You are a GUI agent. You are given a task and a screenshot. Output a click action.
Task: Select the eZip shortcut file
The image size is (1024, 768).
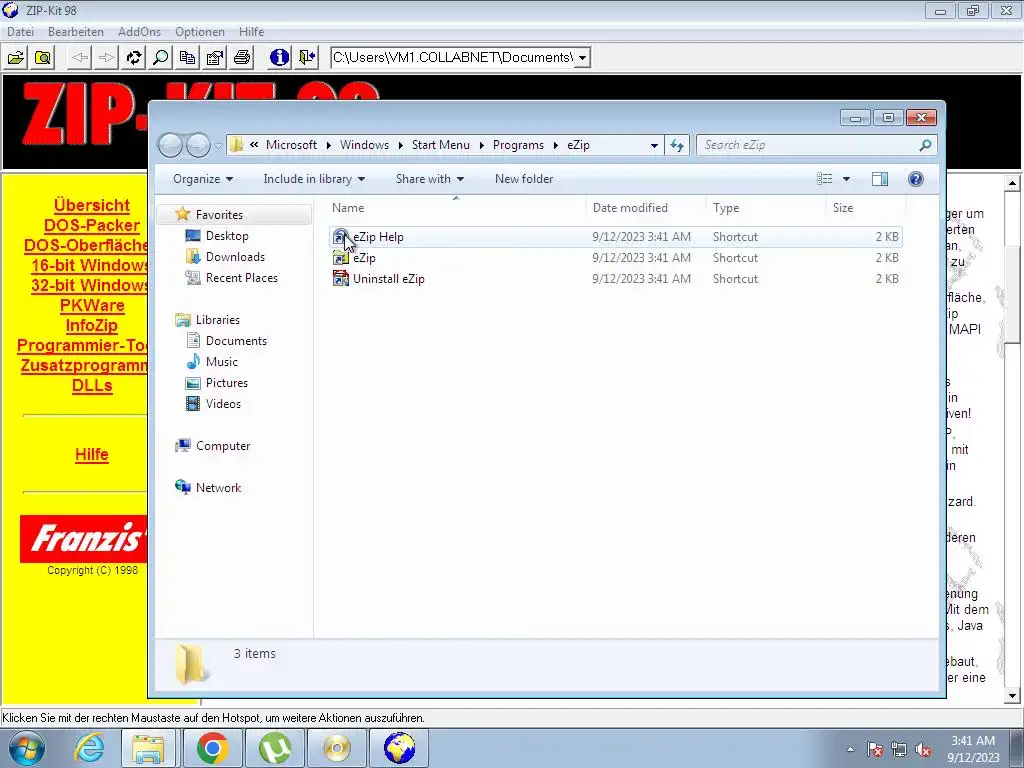point(615,258)
